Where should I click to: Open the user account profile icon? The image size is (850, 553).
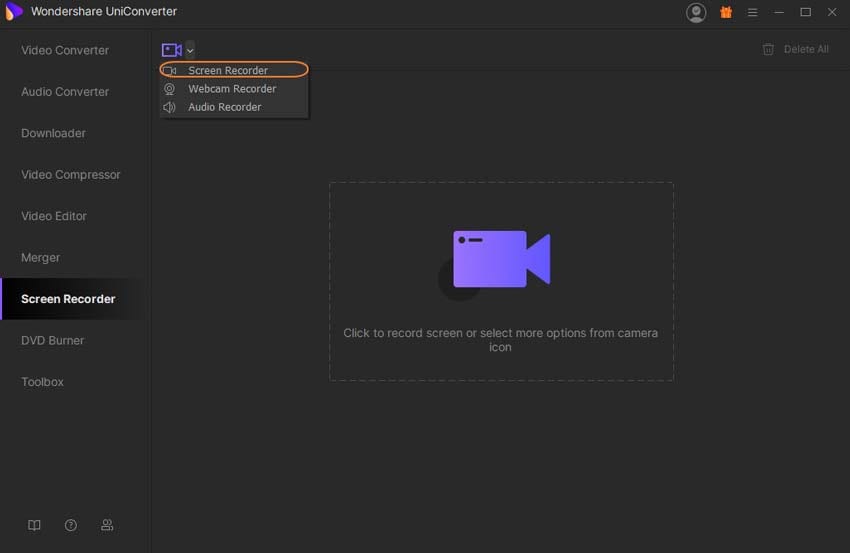click(696, 12)
